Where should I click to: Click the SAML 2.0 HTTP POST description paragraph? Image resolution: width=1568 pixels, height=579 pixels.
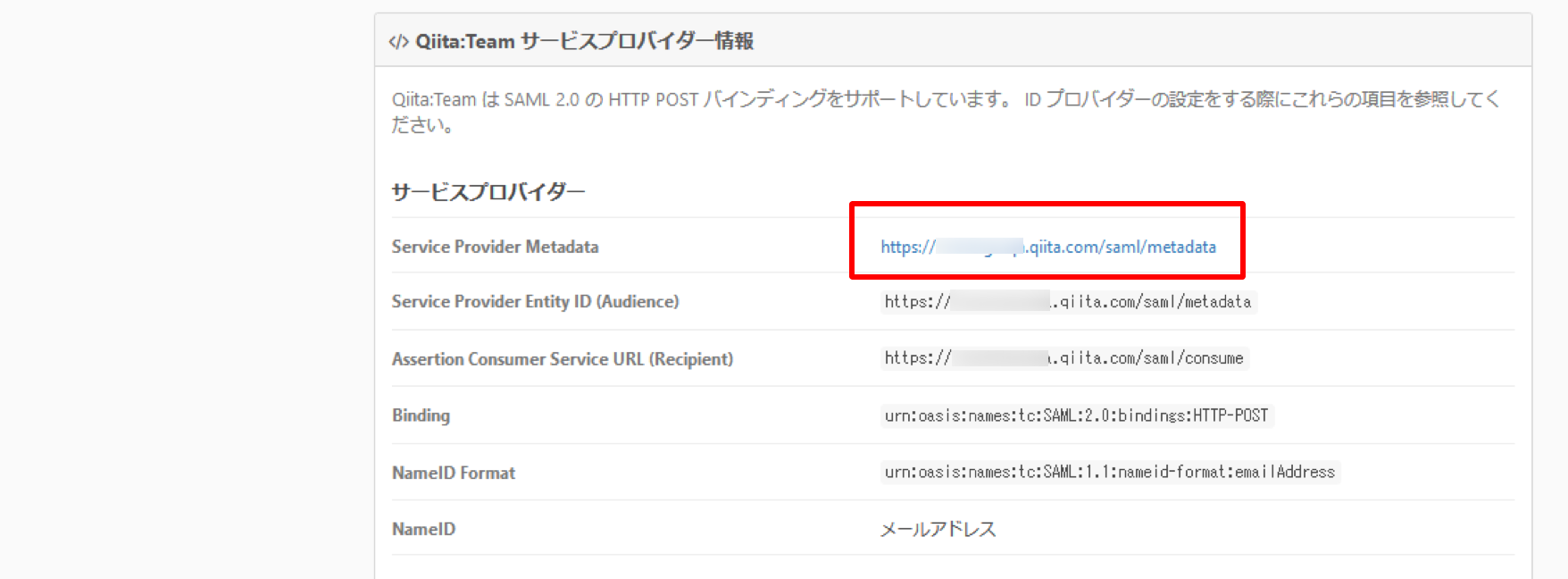pyautogui.click(x=947, y=112)
